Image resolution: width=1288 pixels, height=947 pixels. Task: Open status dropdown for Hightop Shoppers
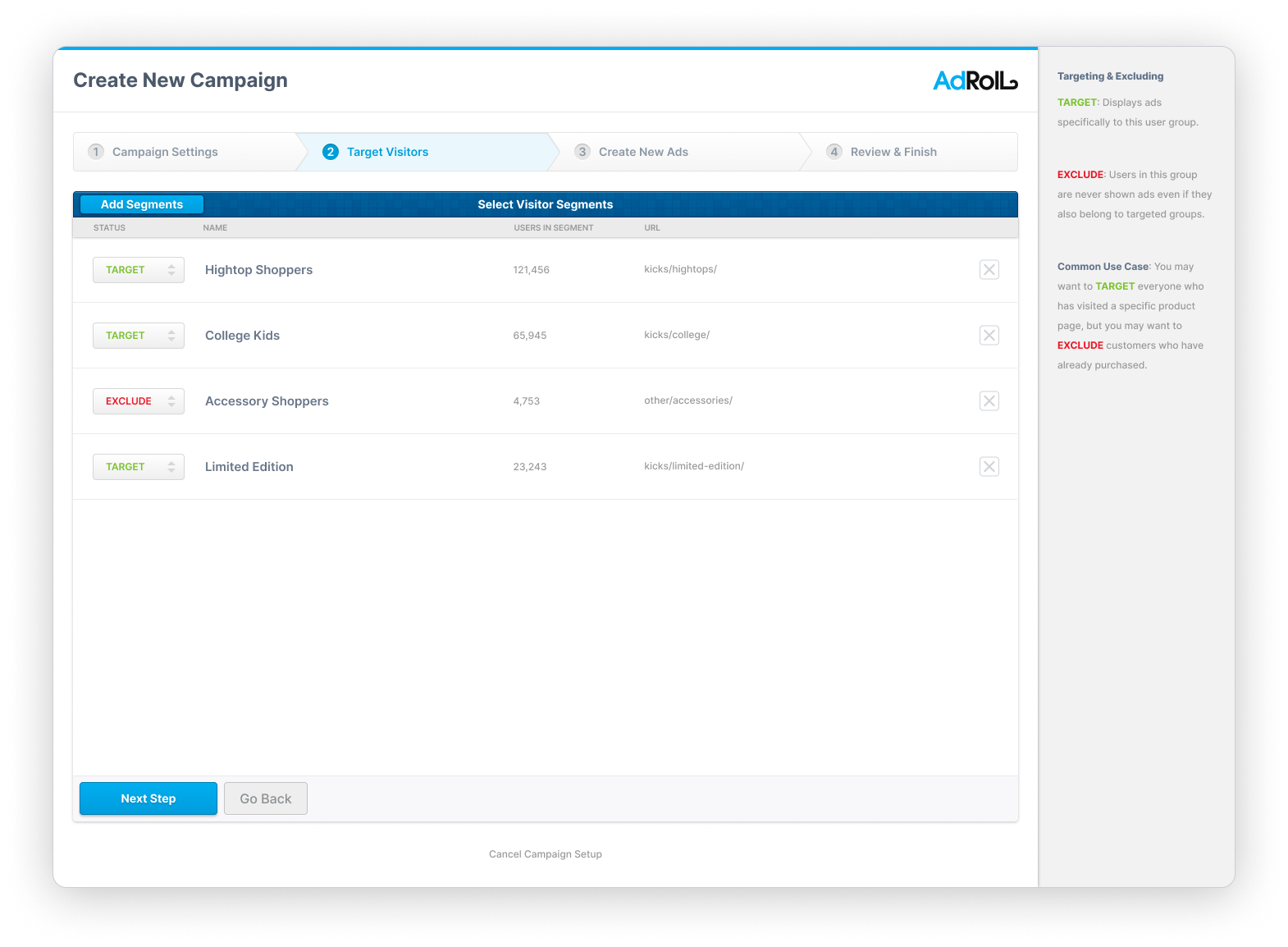(139, 270)
